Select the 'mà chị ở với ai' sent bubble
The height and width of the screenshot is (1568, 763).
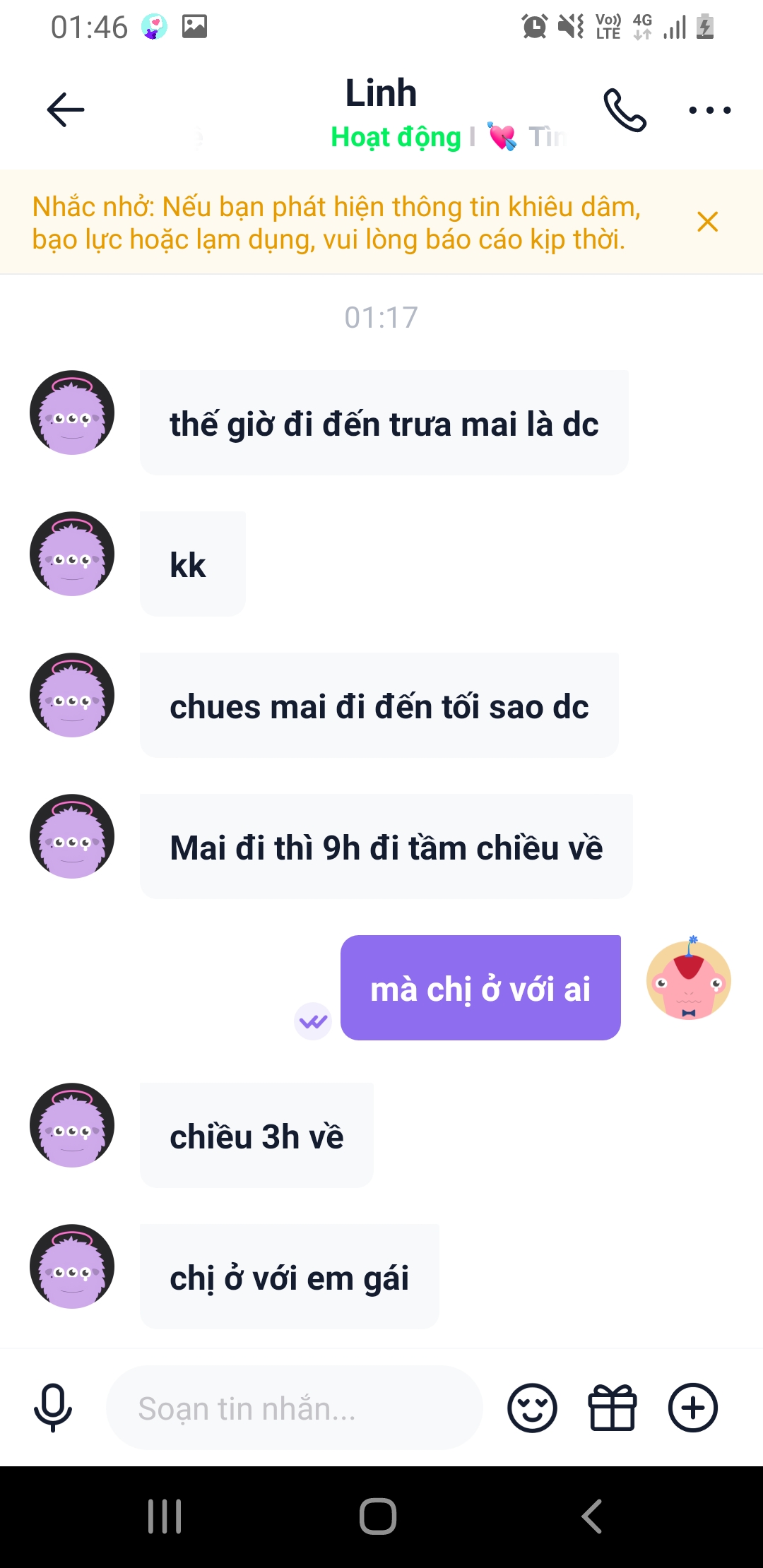click(x=480, y=987)
